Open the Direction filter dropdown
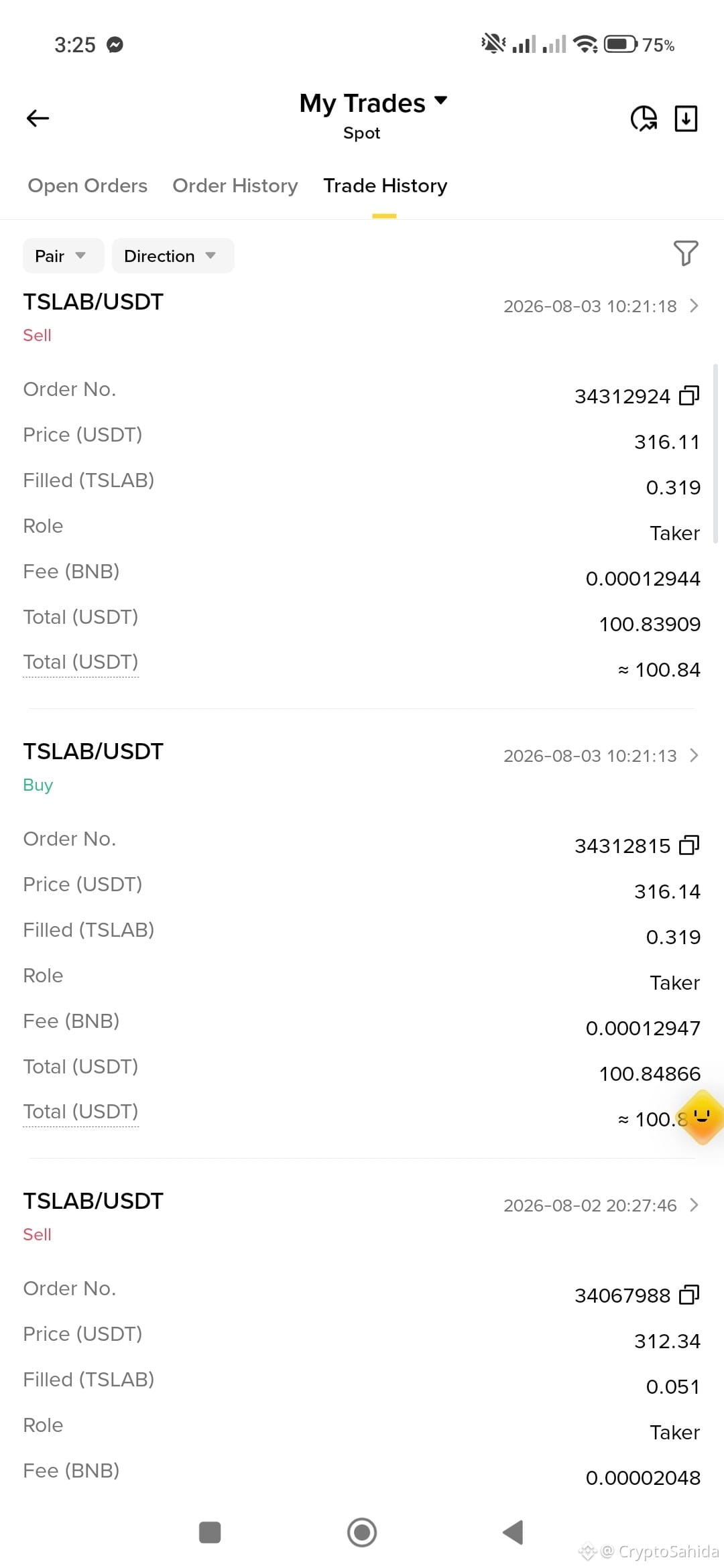This screenshot has height=1568, width=724. pyautogui.click(x=173, y=256)
